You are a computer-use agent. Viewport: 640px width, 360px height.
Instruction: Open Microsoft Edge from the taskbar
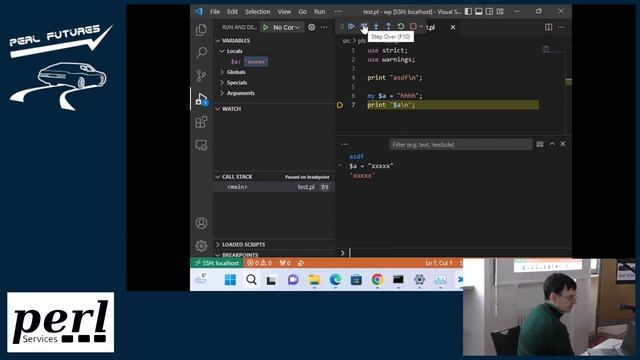pos(336,280)
